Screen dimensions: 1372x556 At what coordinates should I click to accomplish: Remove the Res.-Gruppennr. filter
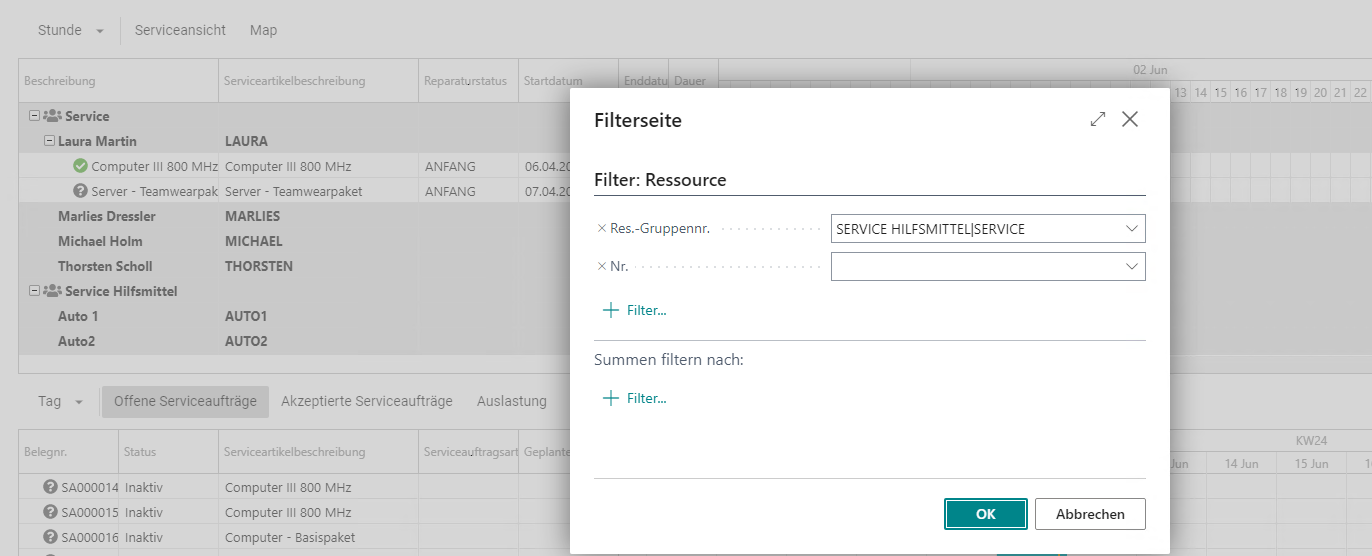[x=601, y=229]
